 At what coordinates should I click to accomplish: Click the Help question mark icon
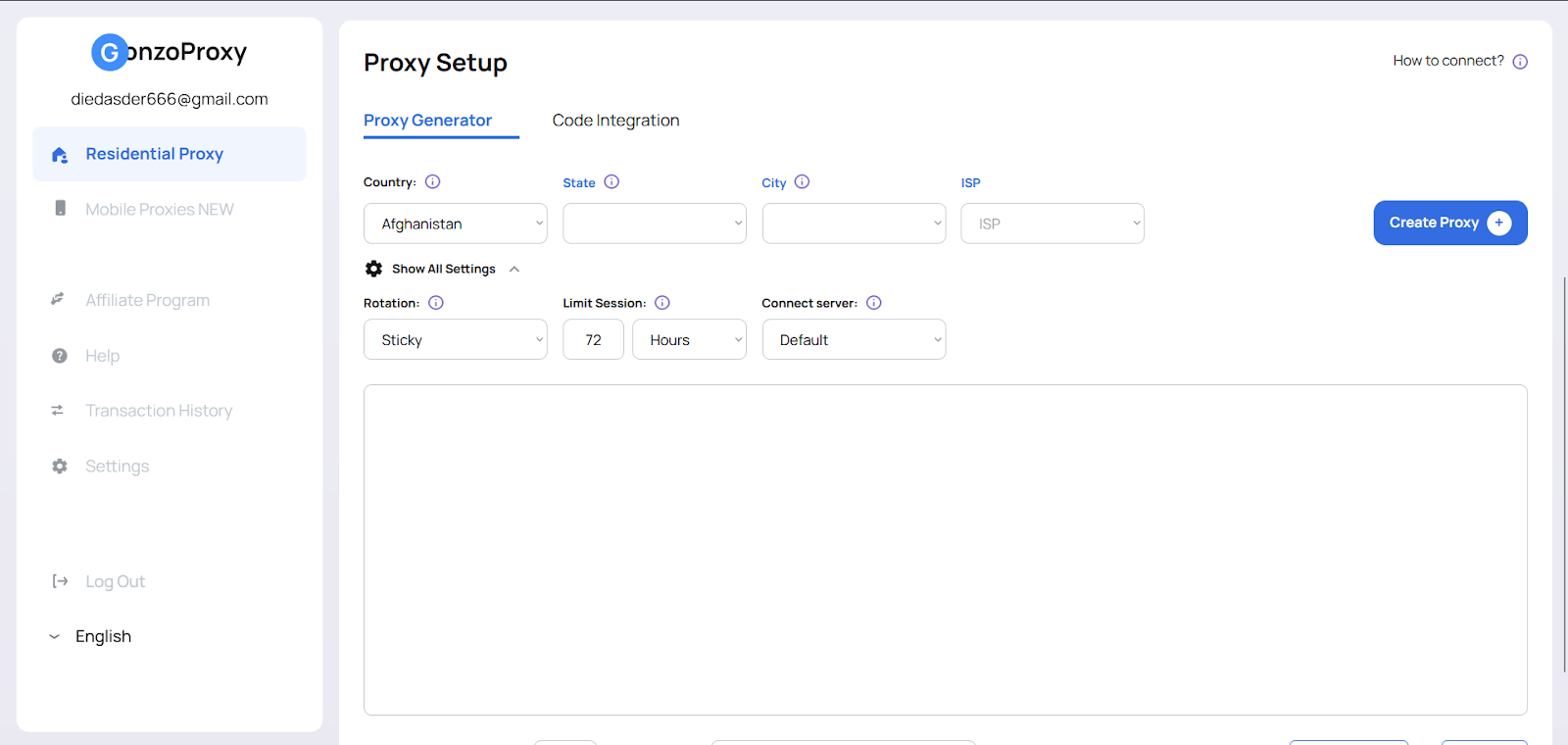[60, 356]
